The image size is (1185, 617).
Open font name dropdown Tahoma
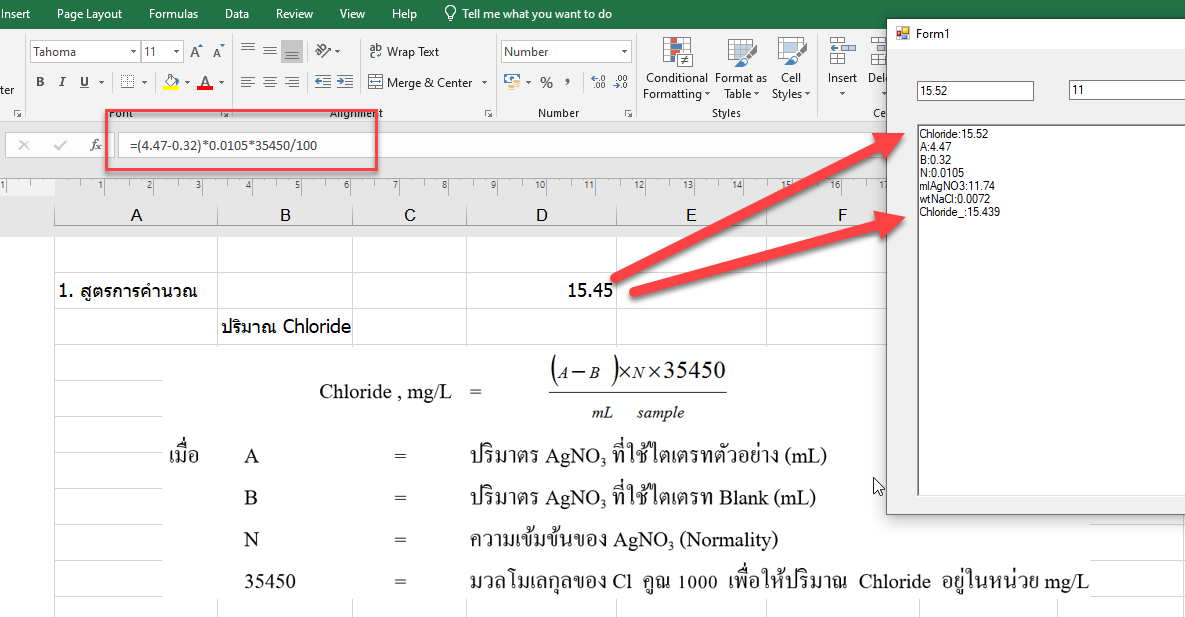point(133,51)
